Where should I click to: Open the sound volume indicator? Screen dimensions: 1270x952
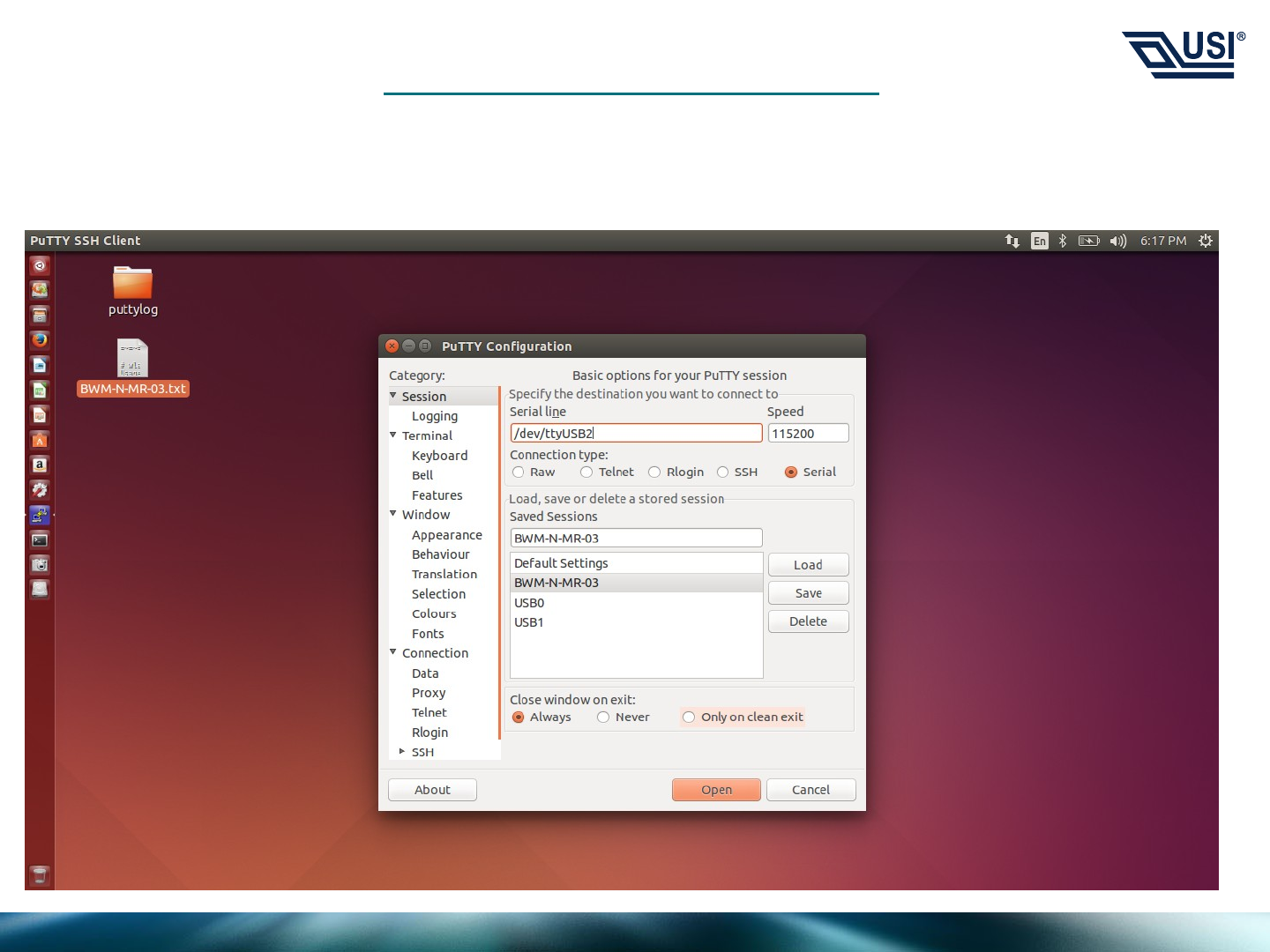pyautogui.click(x=1118, y=241)
